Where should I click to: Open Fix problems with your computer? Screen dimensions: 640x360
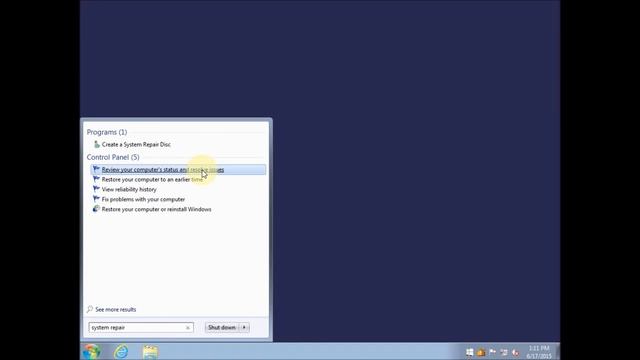143,199
